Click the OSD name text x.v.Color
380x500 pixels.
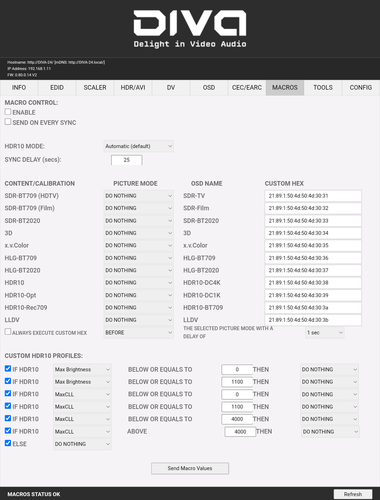(195, 245)
